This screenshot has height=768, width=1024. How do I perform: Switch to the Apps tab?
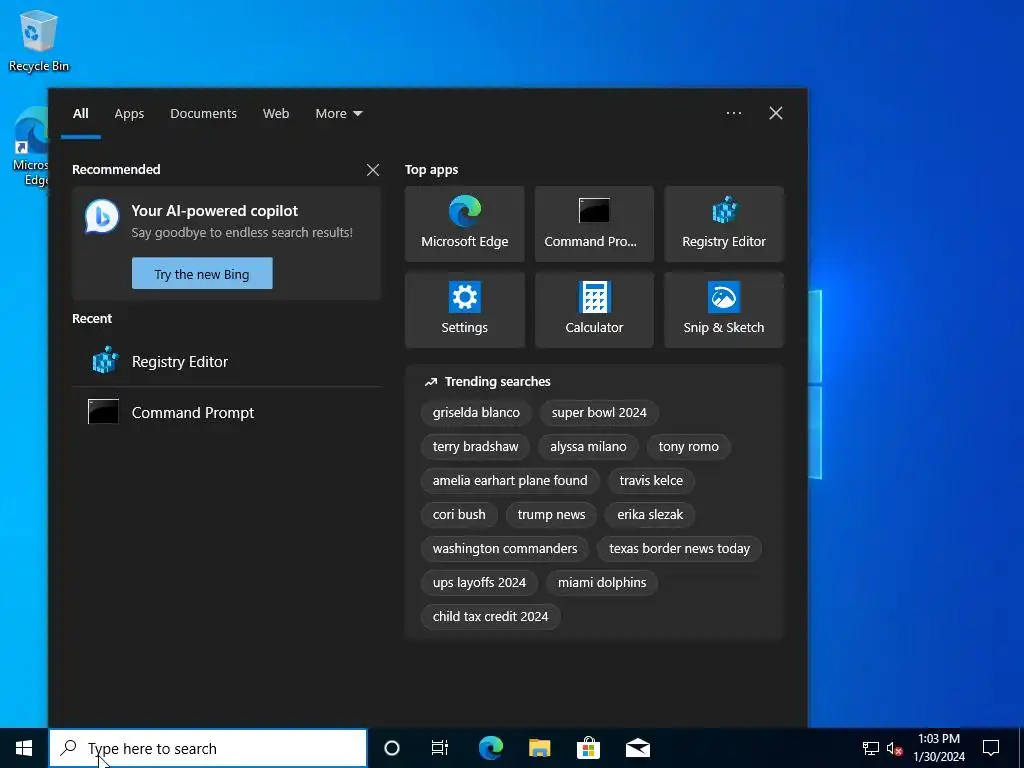pyautogui.click(x=129, y=113)
